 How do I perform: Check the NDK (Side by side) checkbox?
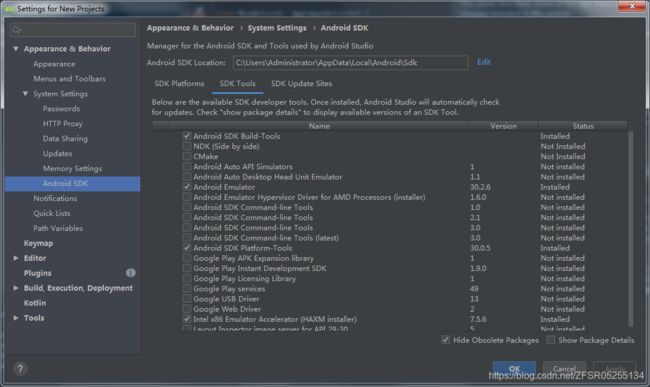point(187,146)
